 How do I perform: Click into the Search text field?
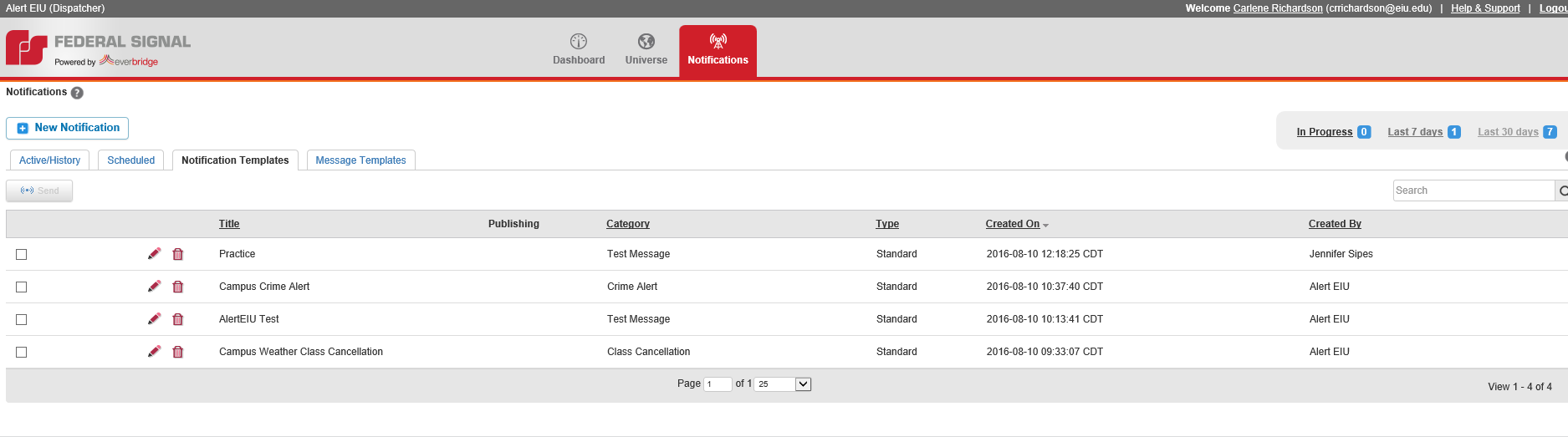[x=1472, y=191]
